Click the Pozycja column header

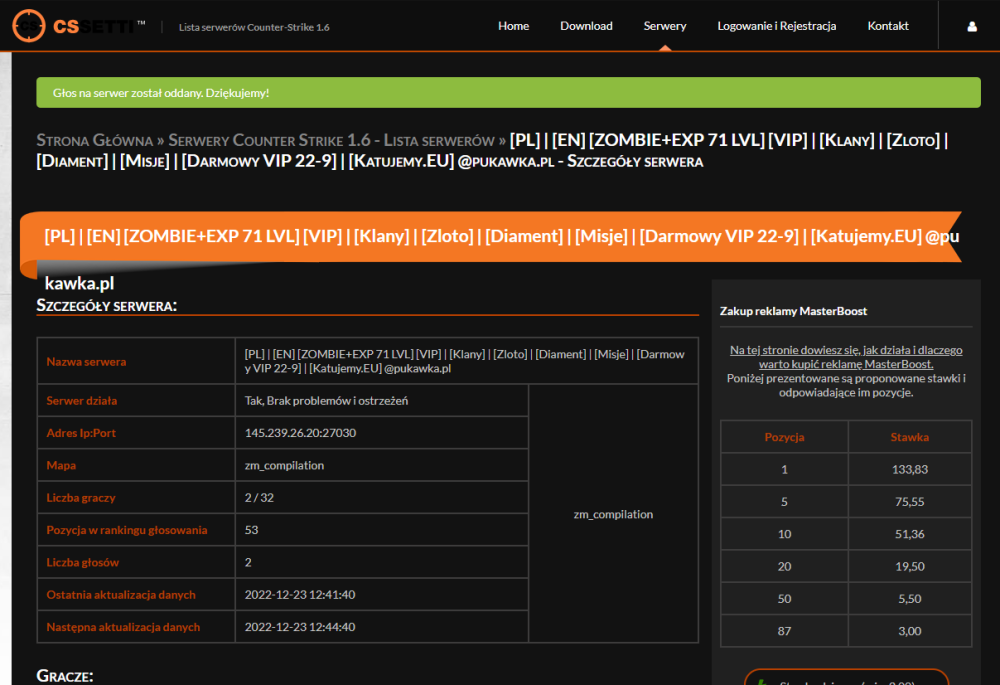coord(784,437)
